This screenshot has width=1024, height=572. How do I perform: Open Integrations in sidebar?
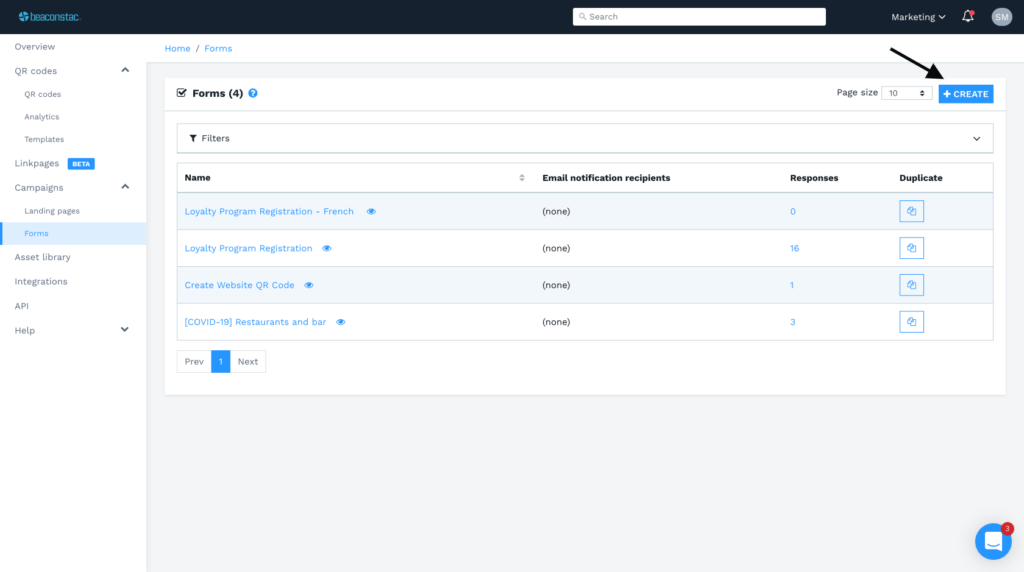[x=40, y=281]
